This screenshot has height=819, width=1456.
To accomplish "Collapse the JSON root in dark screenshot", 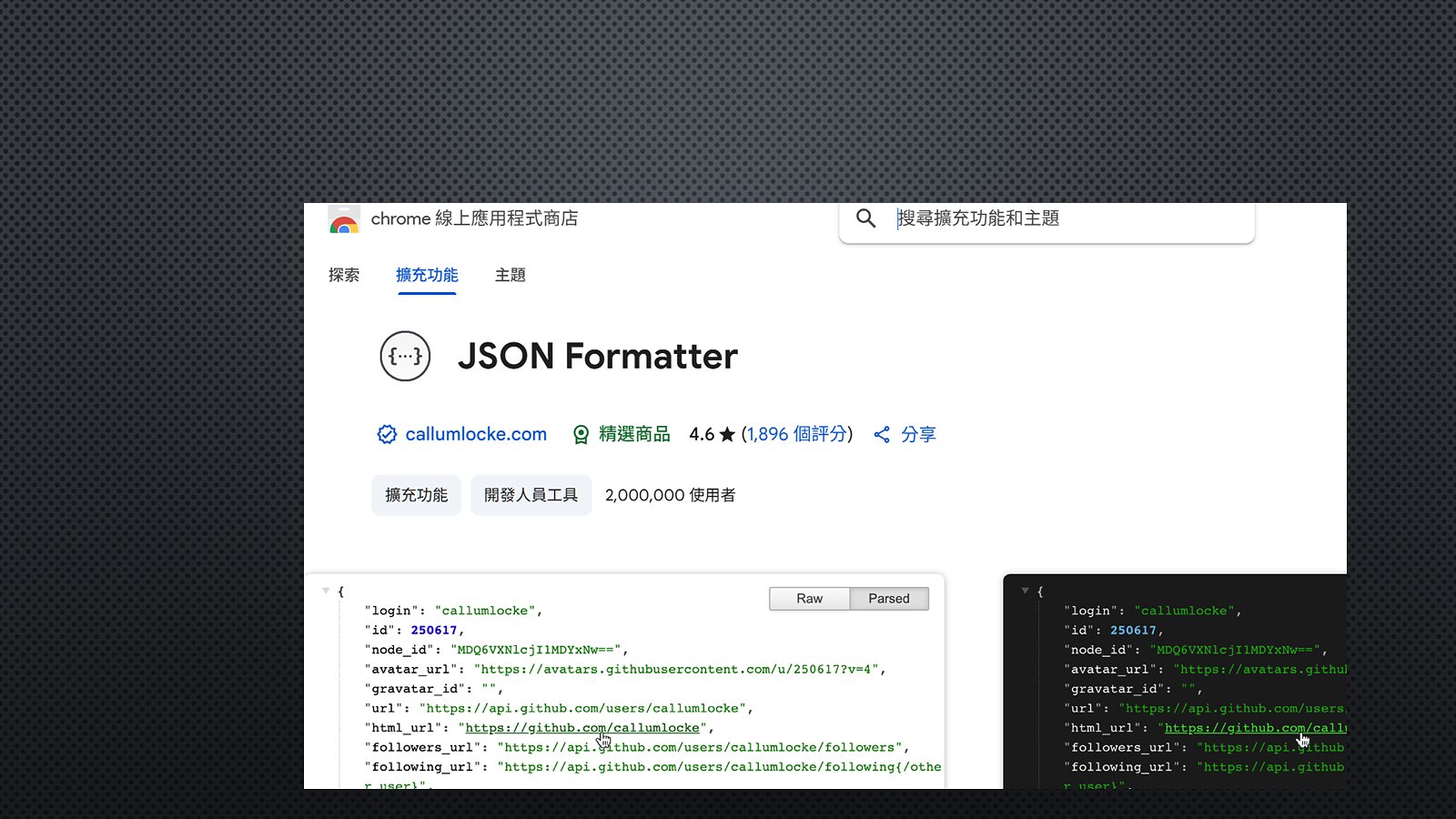I will click(1025, 591).
